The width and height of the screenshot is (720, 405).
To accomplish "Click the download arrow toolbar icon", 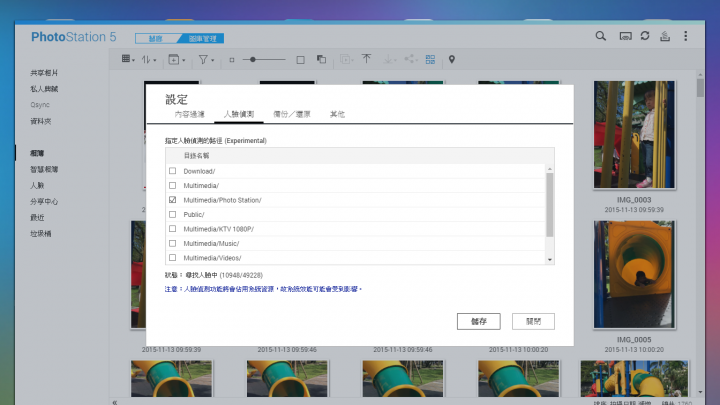I will point(389,59).
